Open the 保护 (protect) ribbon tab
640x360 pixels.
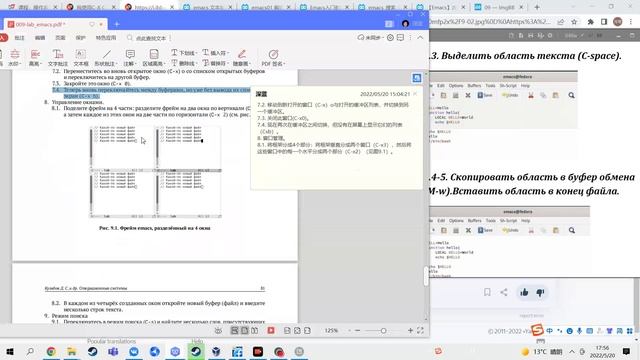tap(81, 38)
